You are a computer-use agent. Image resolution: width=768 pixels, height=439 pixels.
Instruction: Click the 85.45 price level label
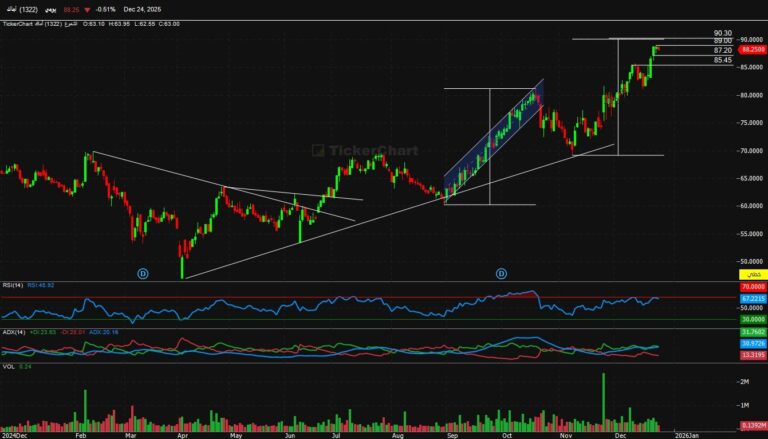point(722,59)
